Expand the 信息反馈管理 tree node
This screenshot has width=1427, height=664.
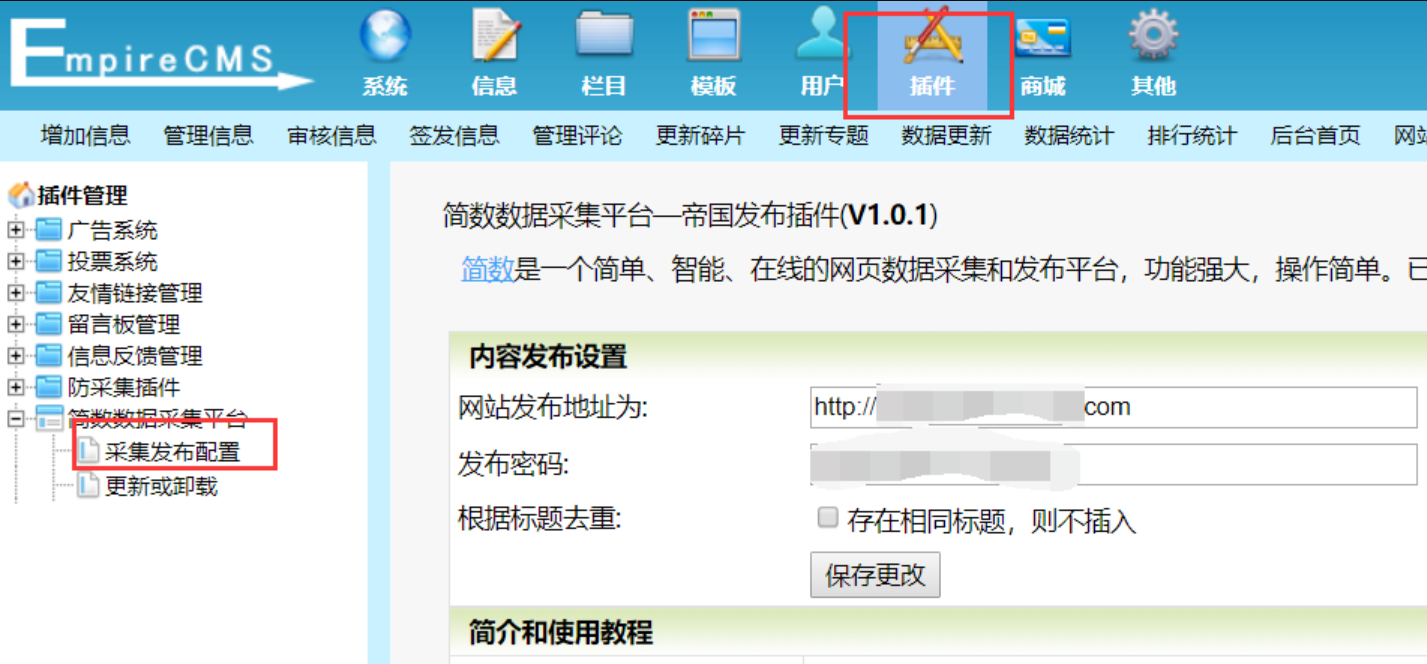[15, 356]
